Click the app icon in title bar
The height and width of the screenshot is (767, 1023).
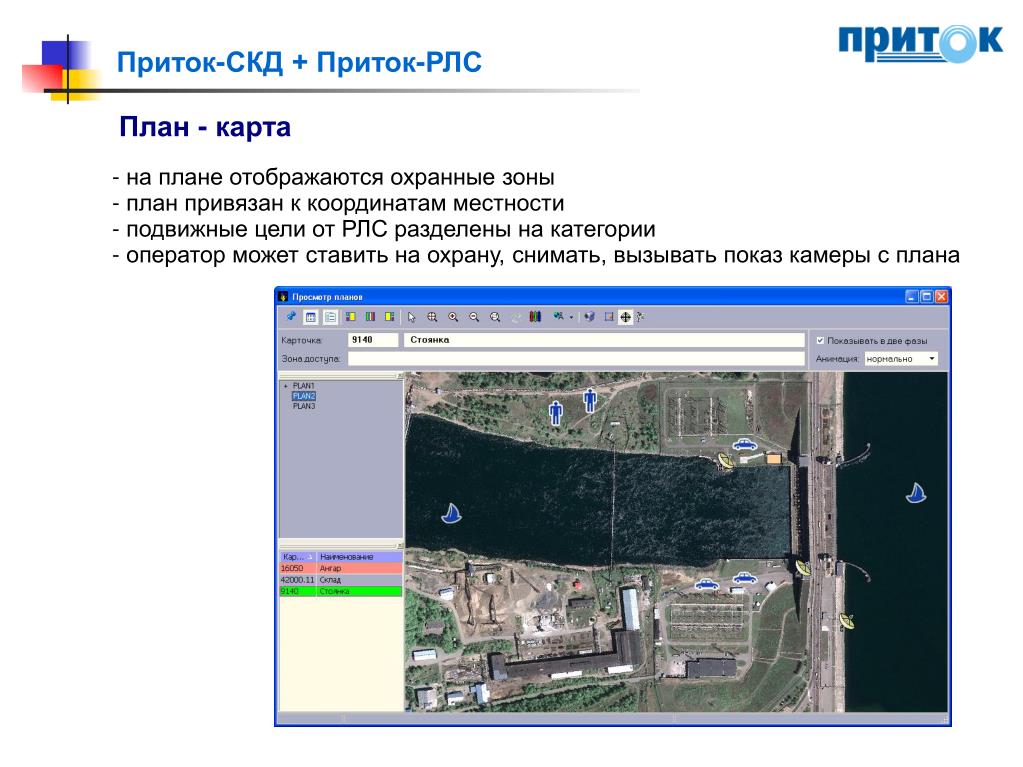tap(283, 297)
